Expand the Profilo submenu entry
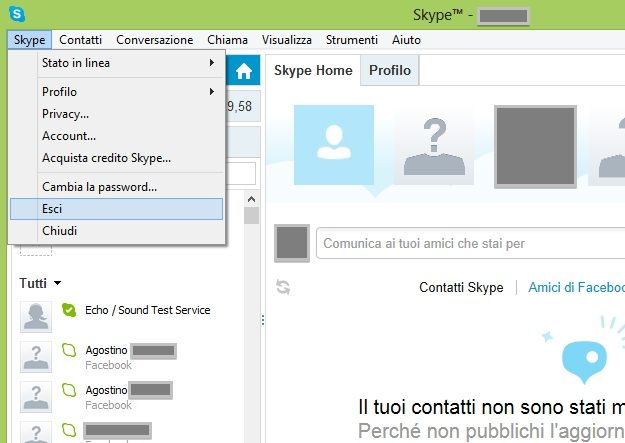Viewport: 625px width, 443px height. pos(117,92)
